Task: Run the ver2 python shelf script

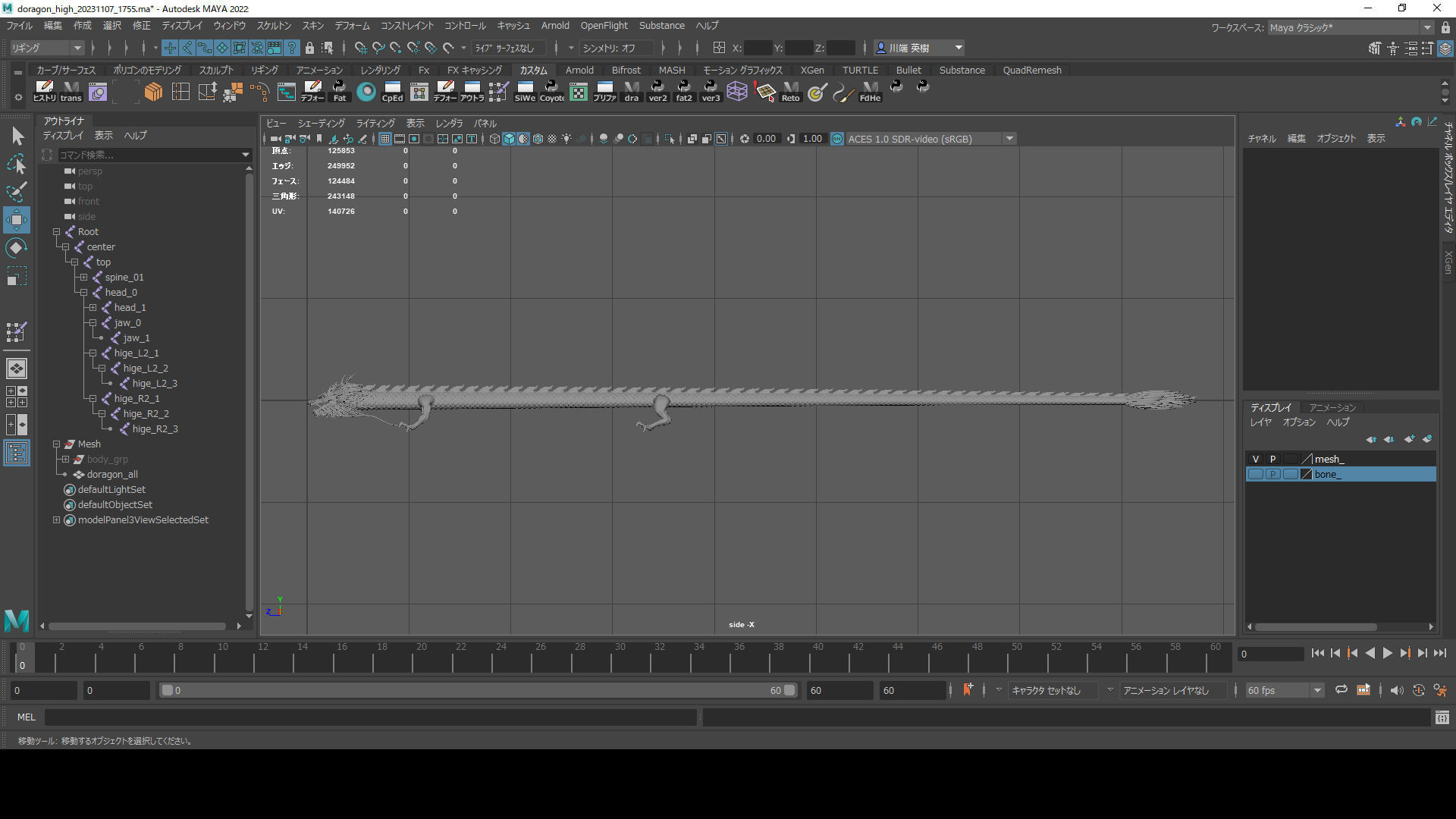Action: click(657, 92)
